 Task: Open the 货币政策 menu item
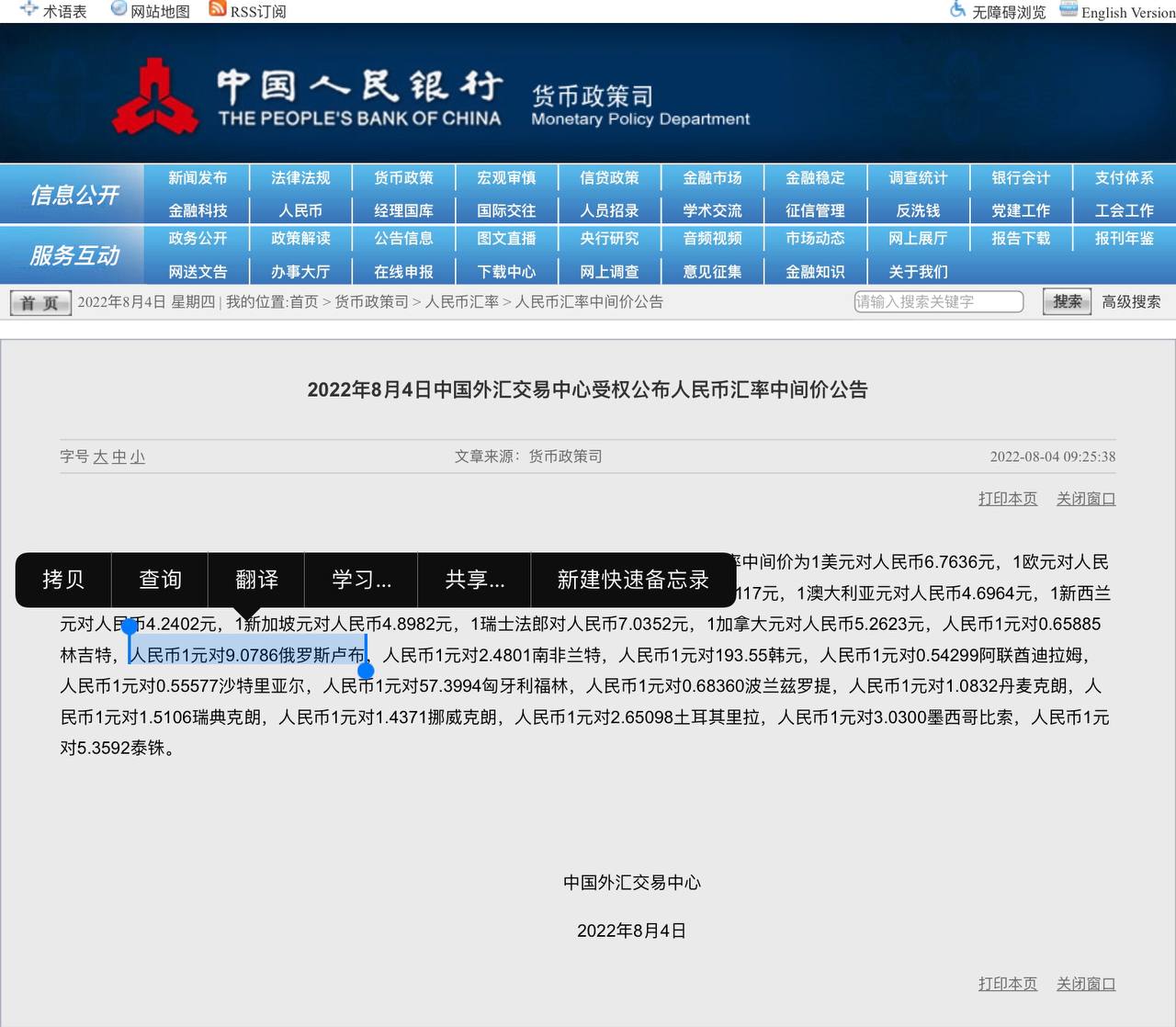(403, 177)
